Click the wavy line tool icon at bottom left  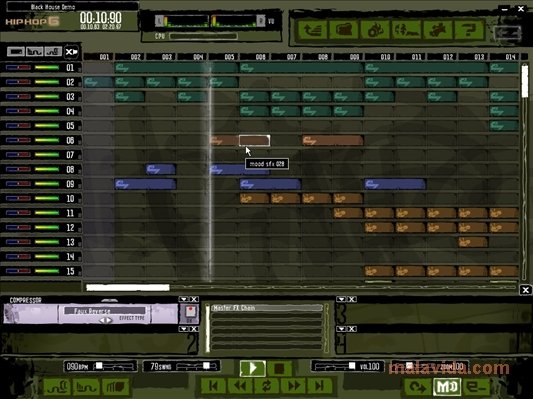pyautogui.click(x=57, y=386)
